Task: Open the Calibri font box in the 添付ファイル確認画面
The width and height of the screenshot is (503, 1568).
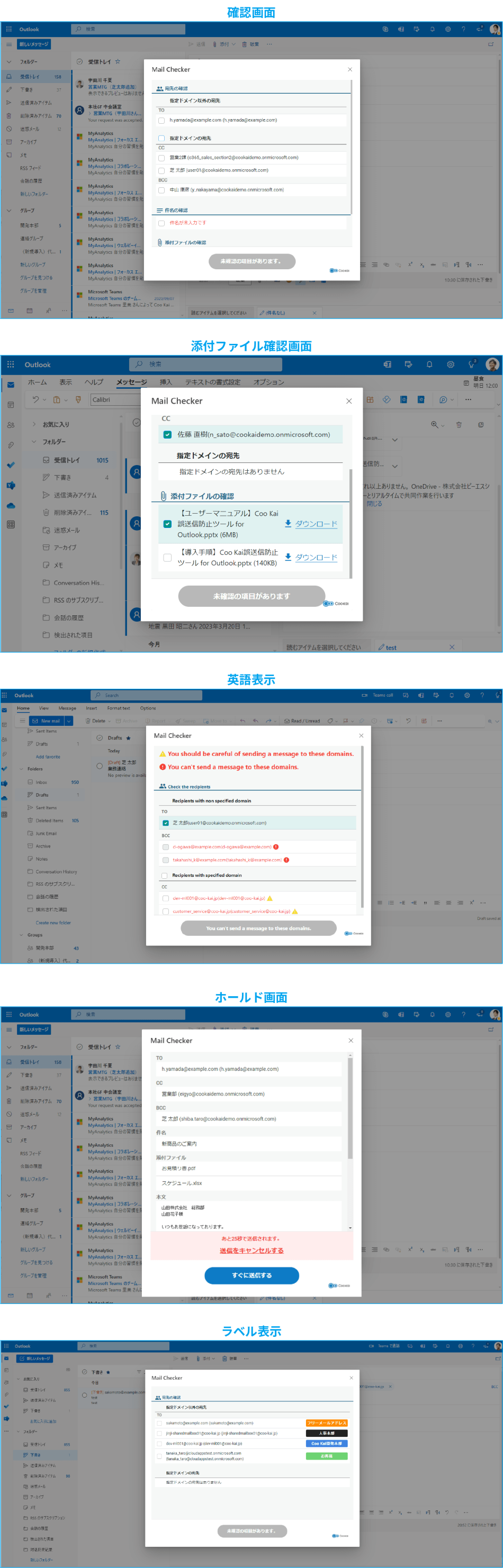Action: (x=116, y=400)
